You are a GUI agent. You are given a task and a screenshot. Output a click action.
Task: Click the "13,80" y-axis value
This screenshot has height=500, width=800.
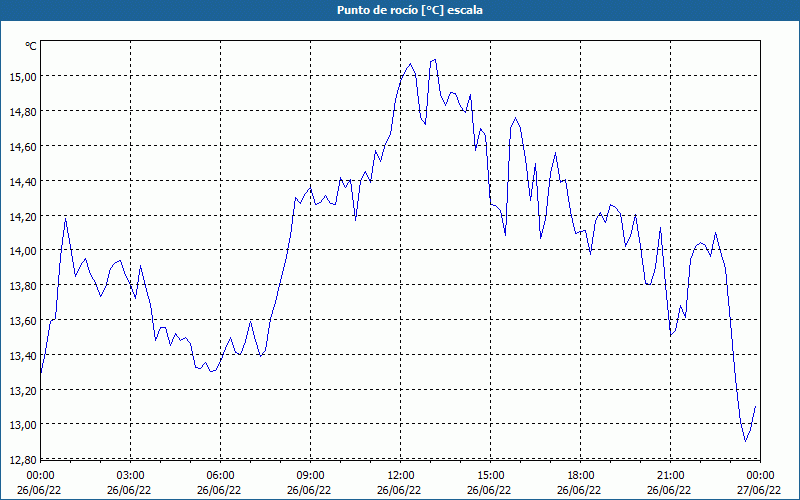pos(23,286)
